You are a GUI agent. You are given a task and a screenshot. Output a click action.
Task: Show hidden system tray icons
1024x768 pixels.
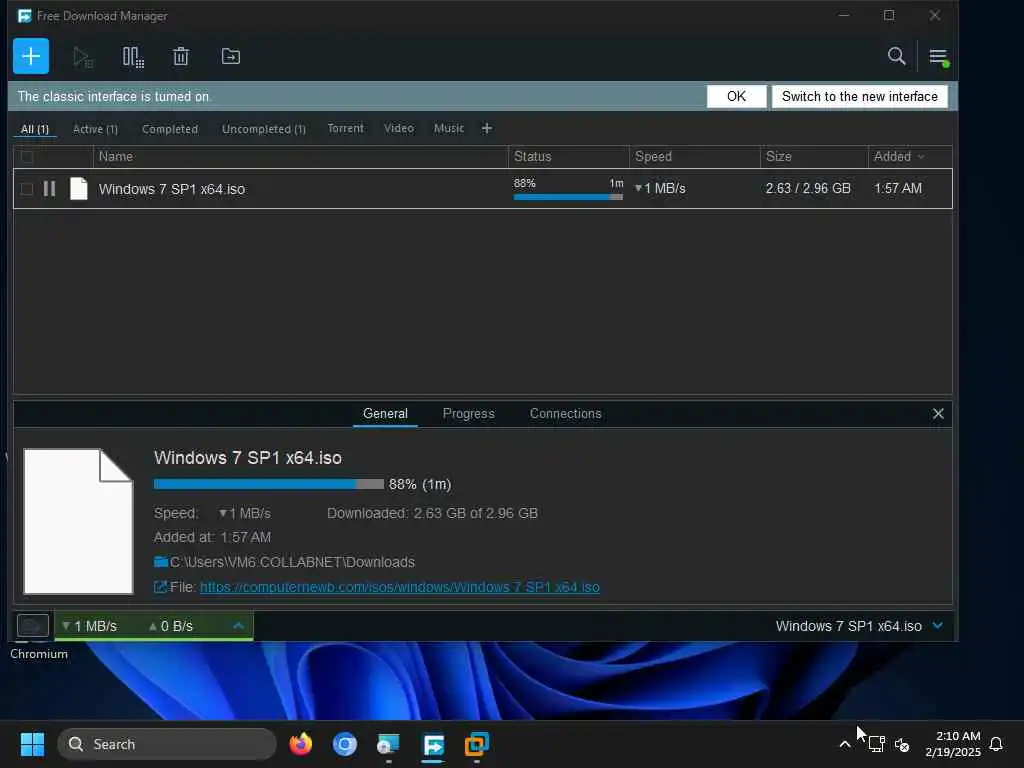click(844, 744)
